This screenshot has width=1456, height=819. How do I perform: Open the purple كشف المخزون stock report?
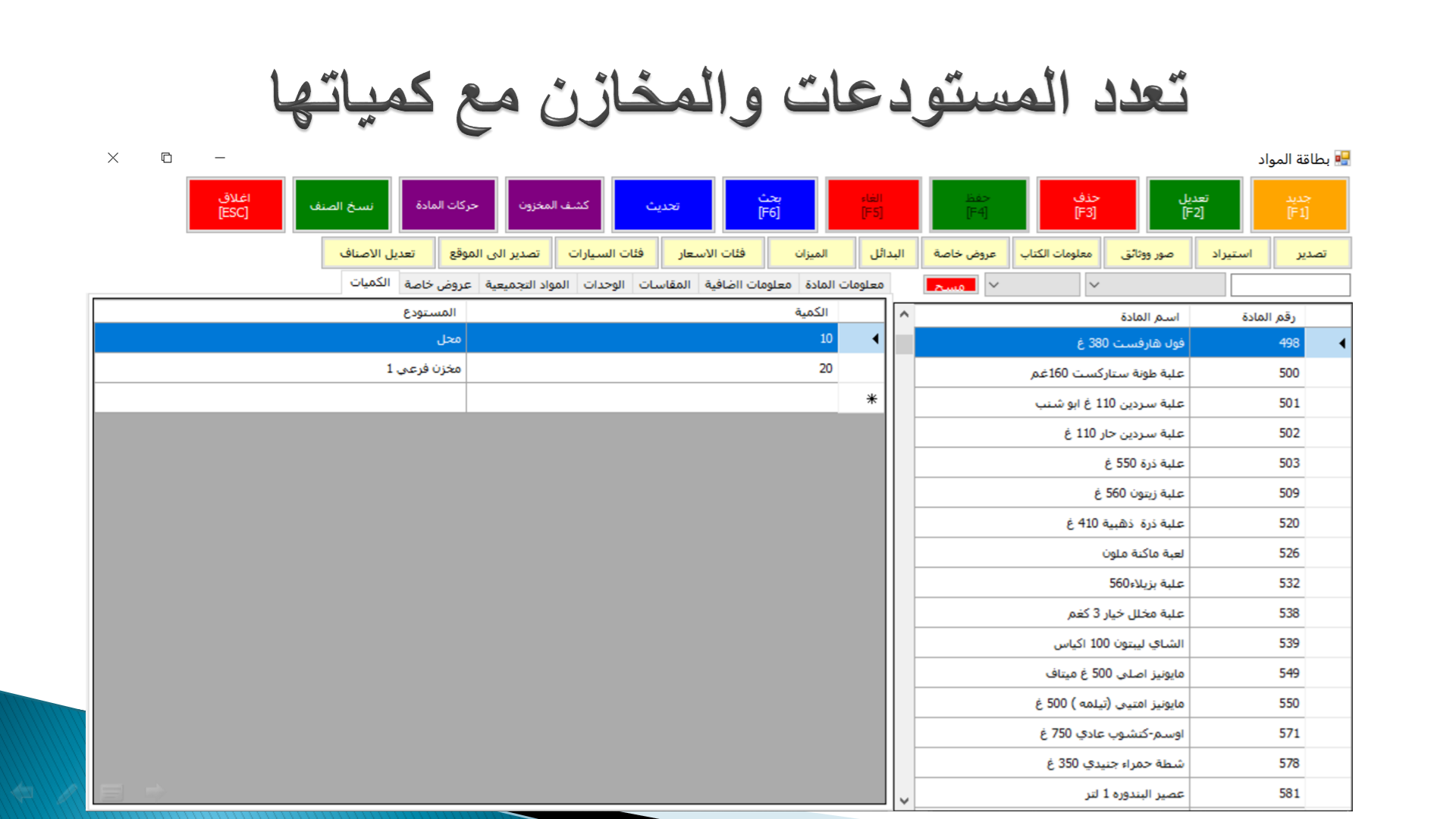coord(554,205)
